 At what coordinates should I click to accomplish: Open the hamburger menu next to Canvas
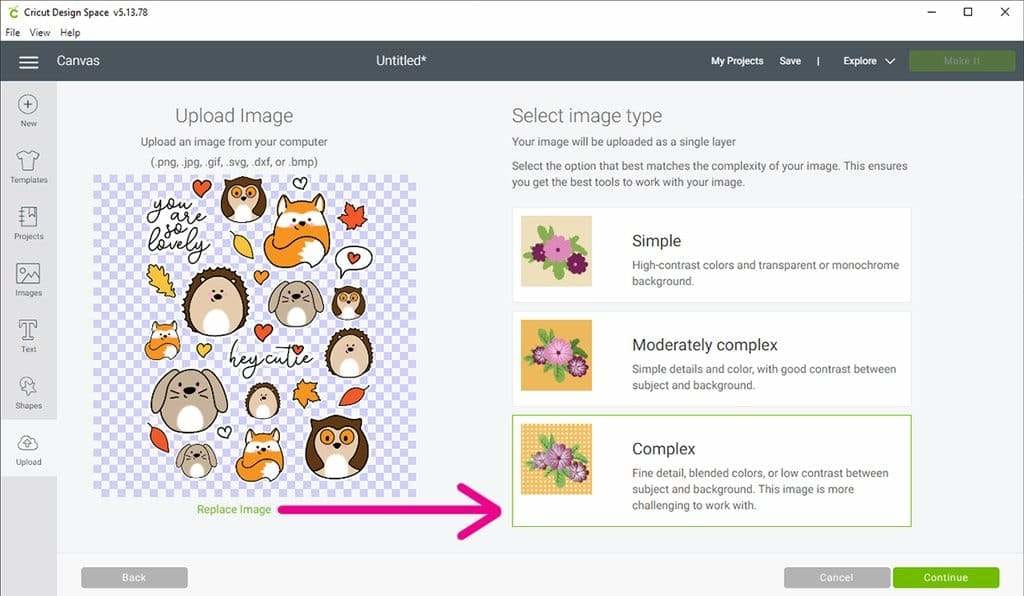pyautogui.click(x=29, y=62)
